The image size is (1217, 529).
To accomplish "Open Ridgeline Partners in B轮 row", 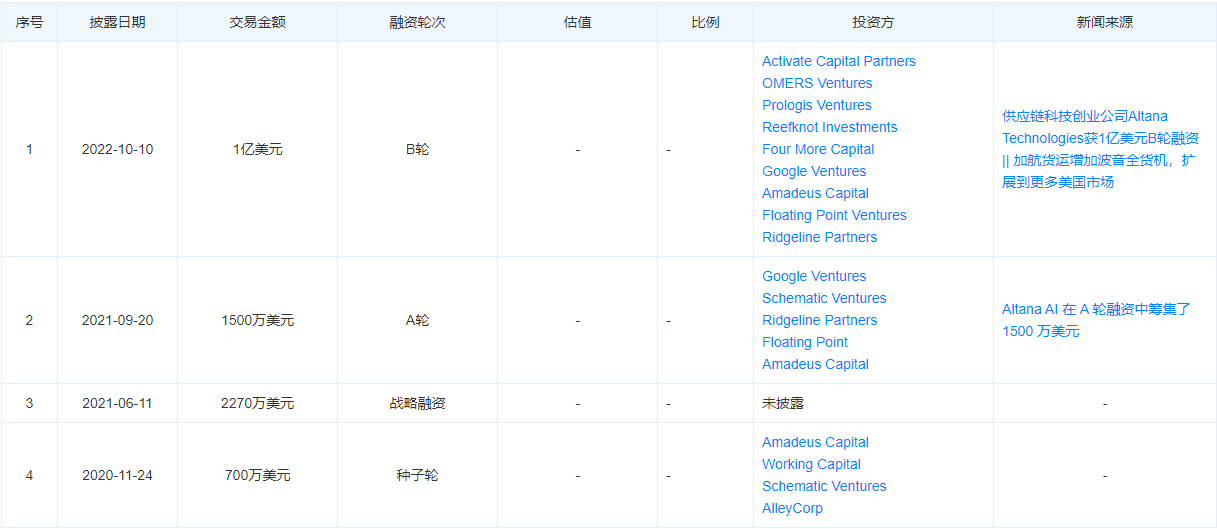I will tap(819, 237).
